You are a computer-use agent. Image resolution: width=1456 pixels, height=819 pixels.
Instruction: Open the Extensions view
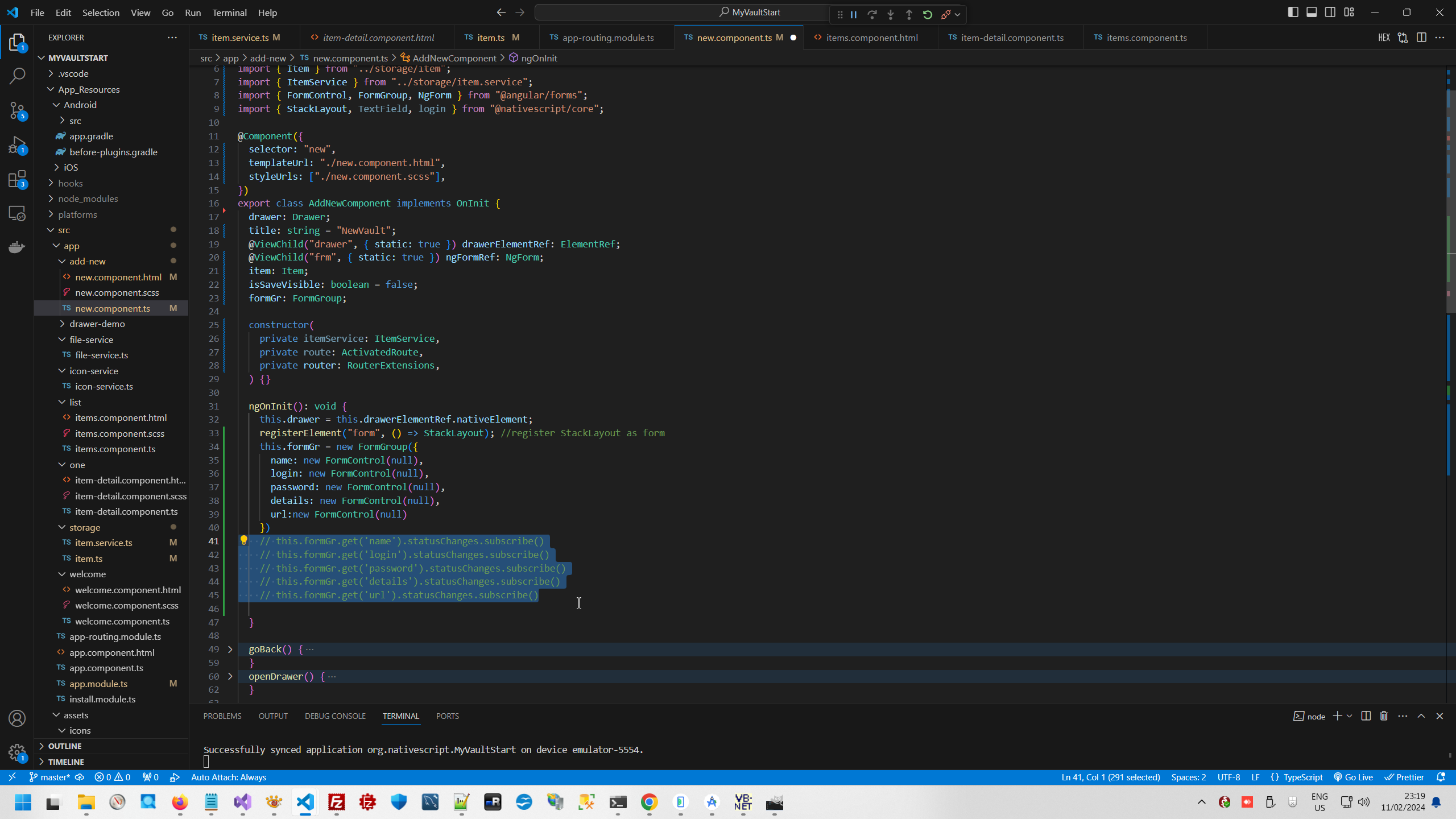tap(17, 180)
